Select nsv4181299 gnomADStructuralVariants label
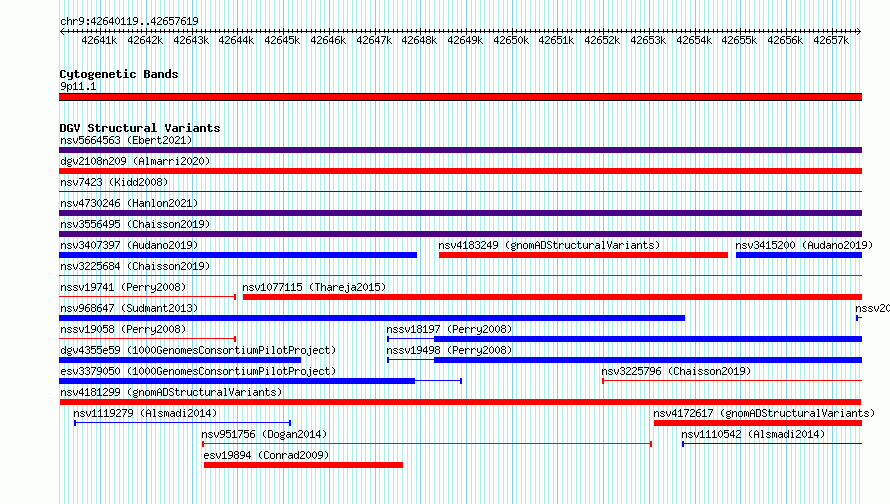The image size is (890, 504). pos(171,392)
